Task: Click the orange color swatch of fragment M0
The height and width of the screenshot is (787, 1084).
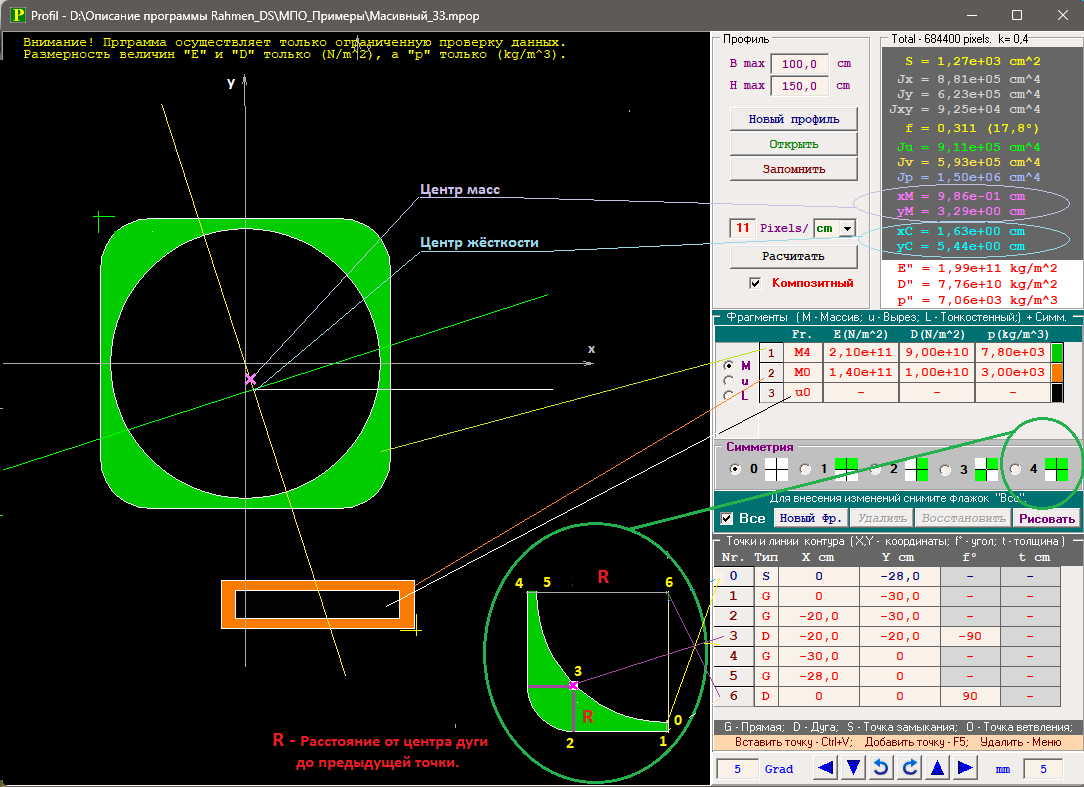Action: pos(1056,372)
